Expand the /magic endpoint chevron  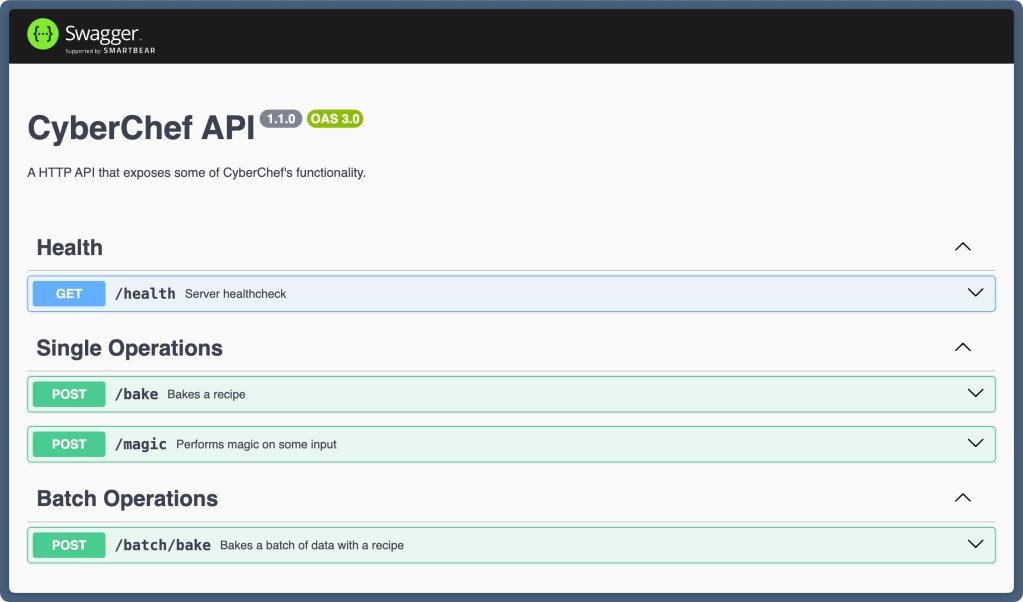pyautogui.click(x=975, y=444)
